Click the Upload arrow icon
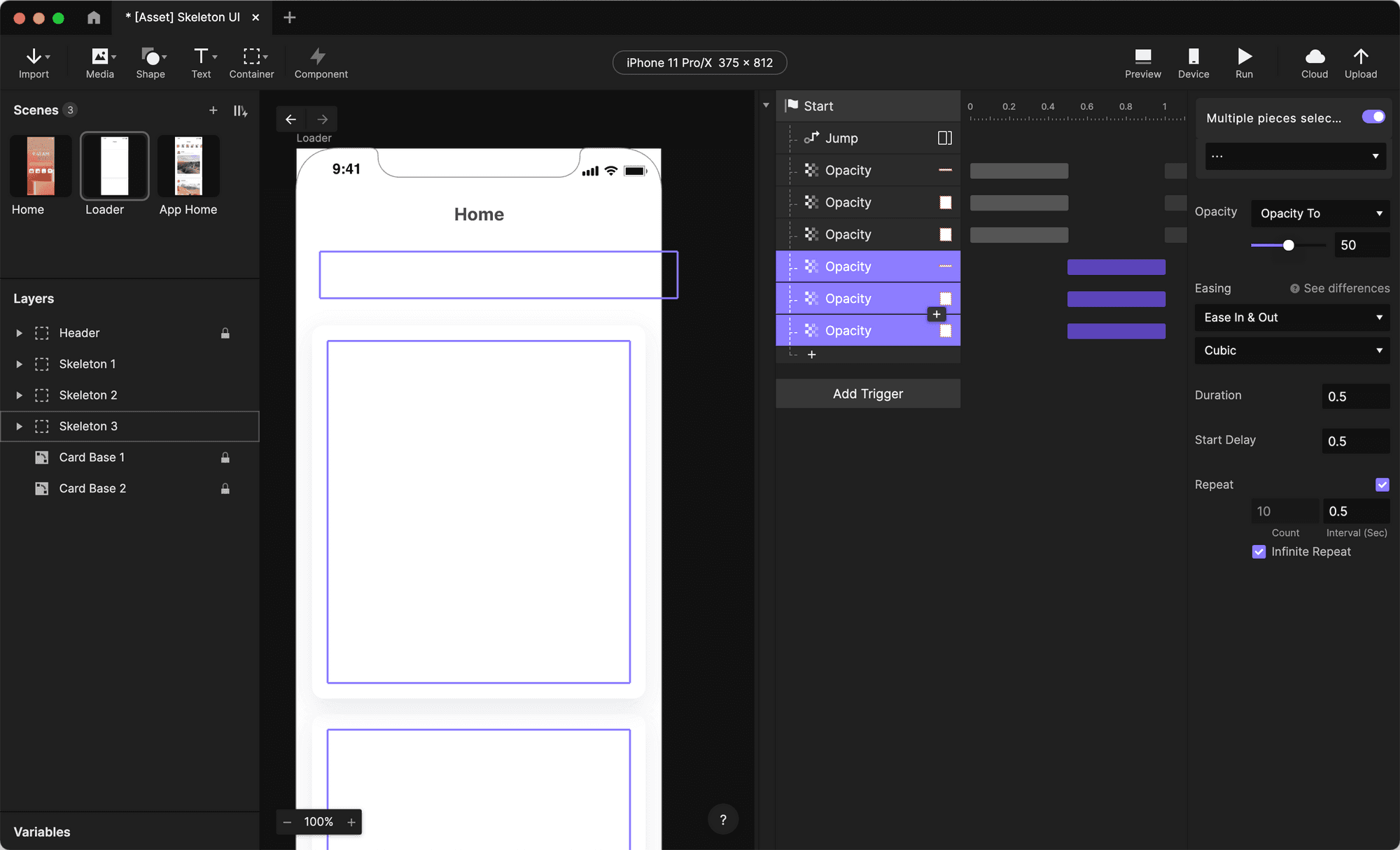Image resolution: width=1400 pixels, height=850 pixels. (1361, 56)
